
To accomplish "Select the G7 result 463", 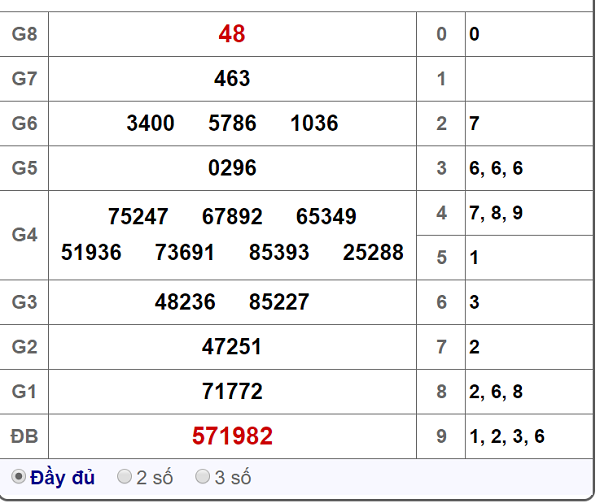I will coord(232,78).
